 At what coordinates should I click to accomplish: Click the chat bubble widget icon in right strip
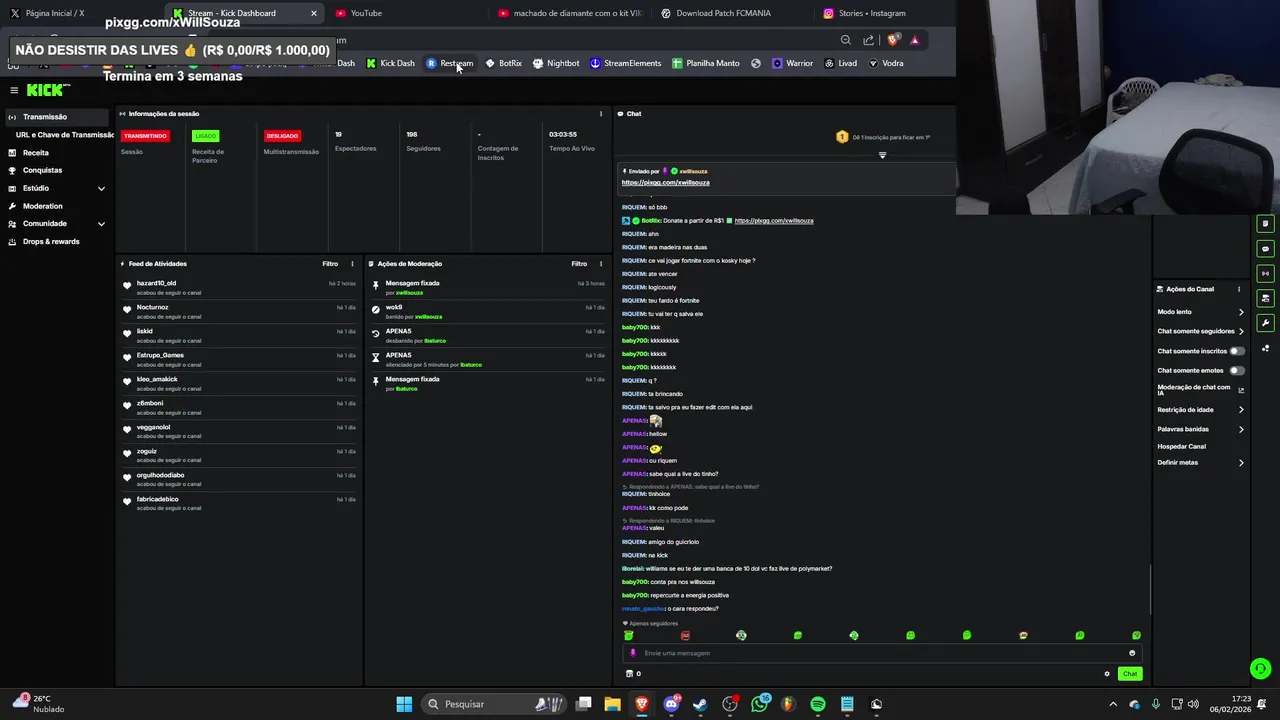coord(1265,248)
